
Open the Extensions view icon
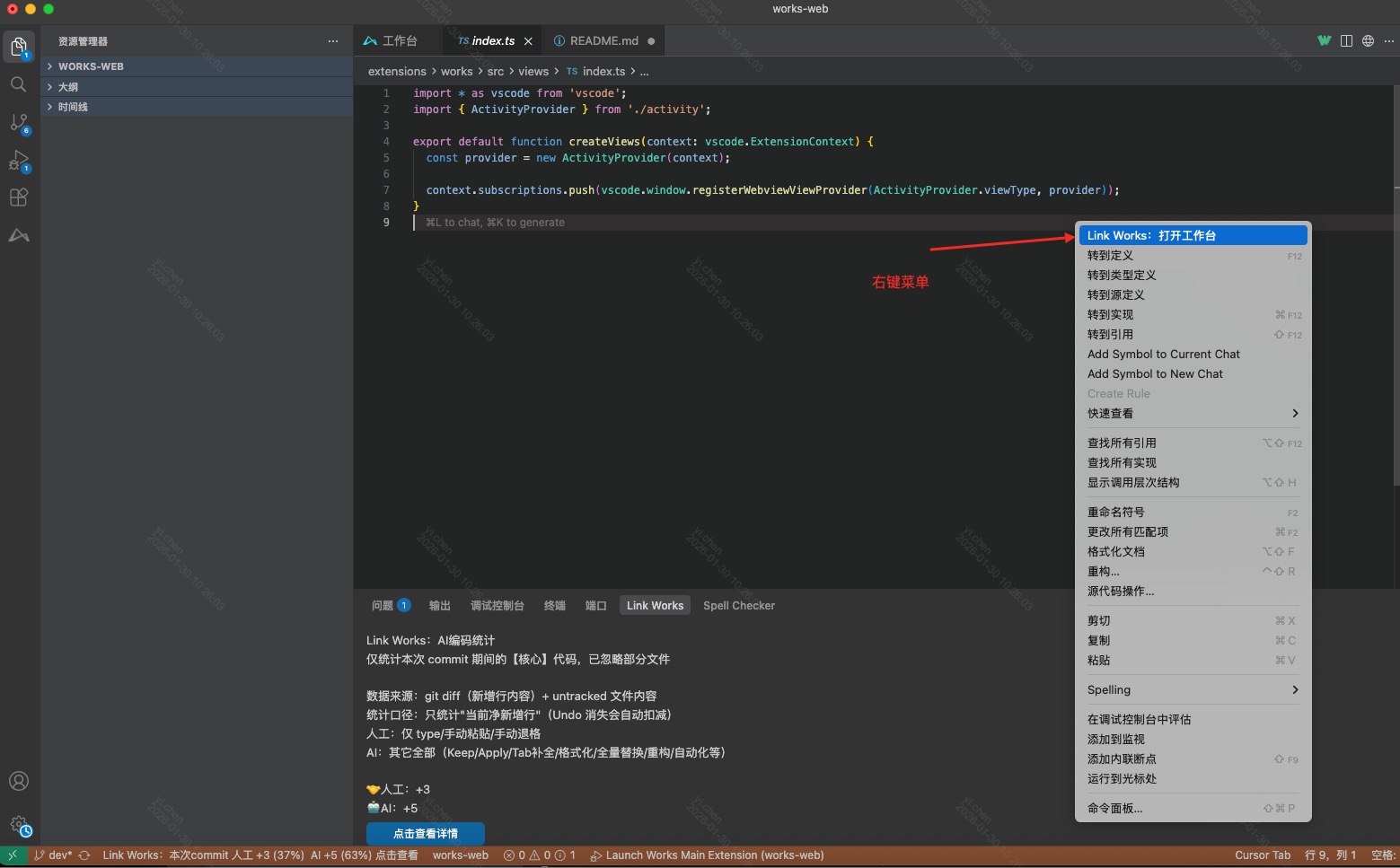[19, 197]
